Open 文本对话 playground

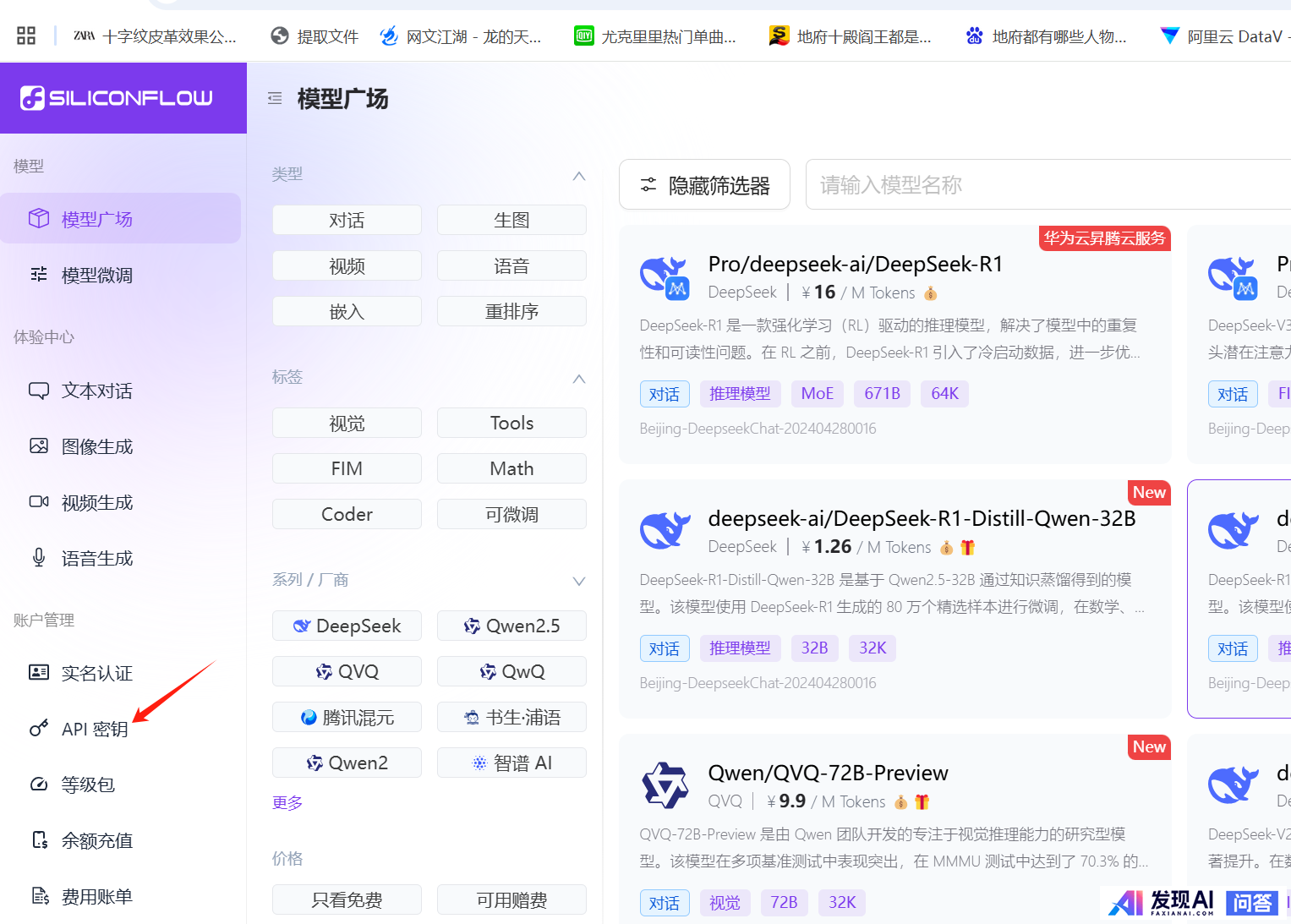[x=120, y=391]
